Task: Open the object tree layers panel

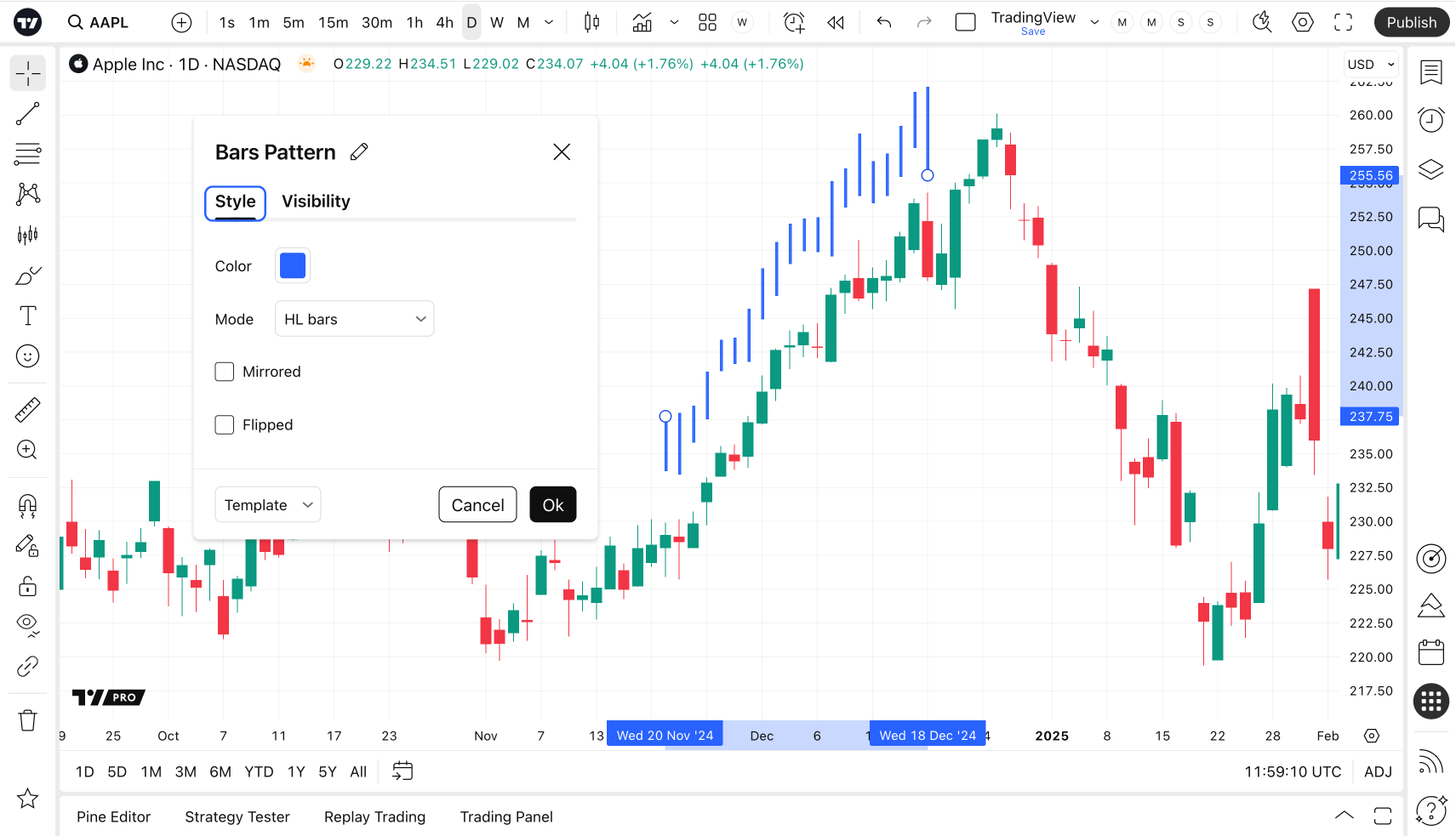Action: click(1431, 169)
